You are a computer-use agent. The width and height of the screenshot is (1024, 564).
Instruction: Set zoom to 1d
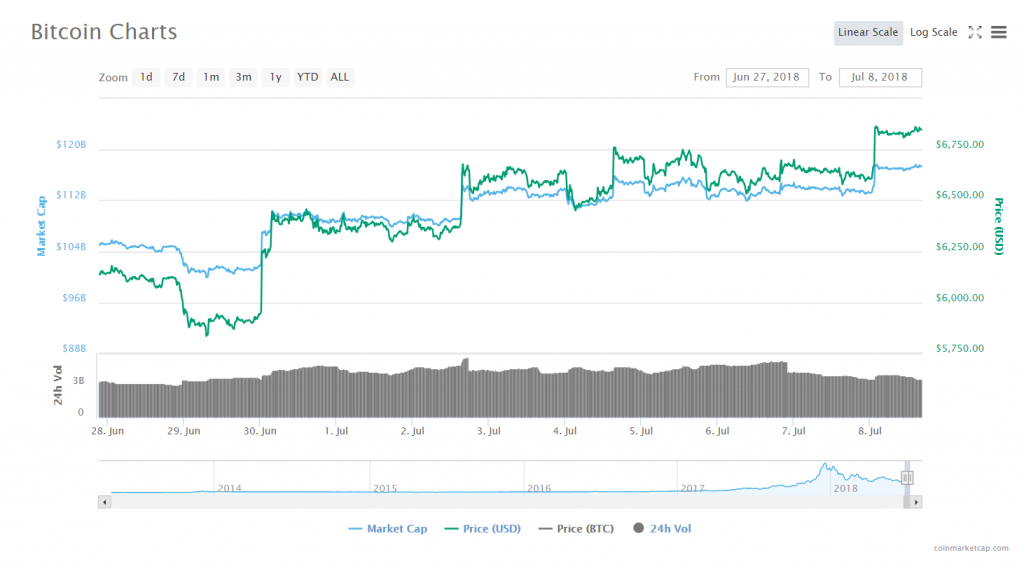click(146, 77)
